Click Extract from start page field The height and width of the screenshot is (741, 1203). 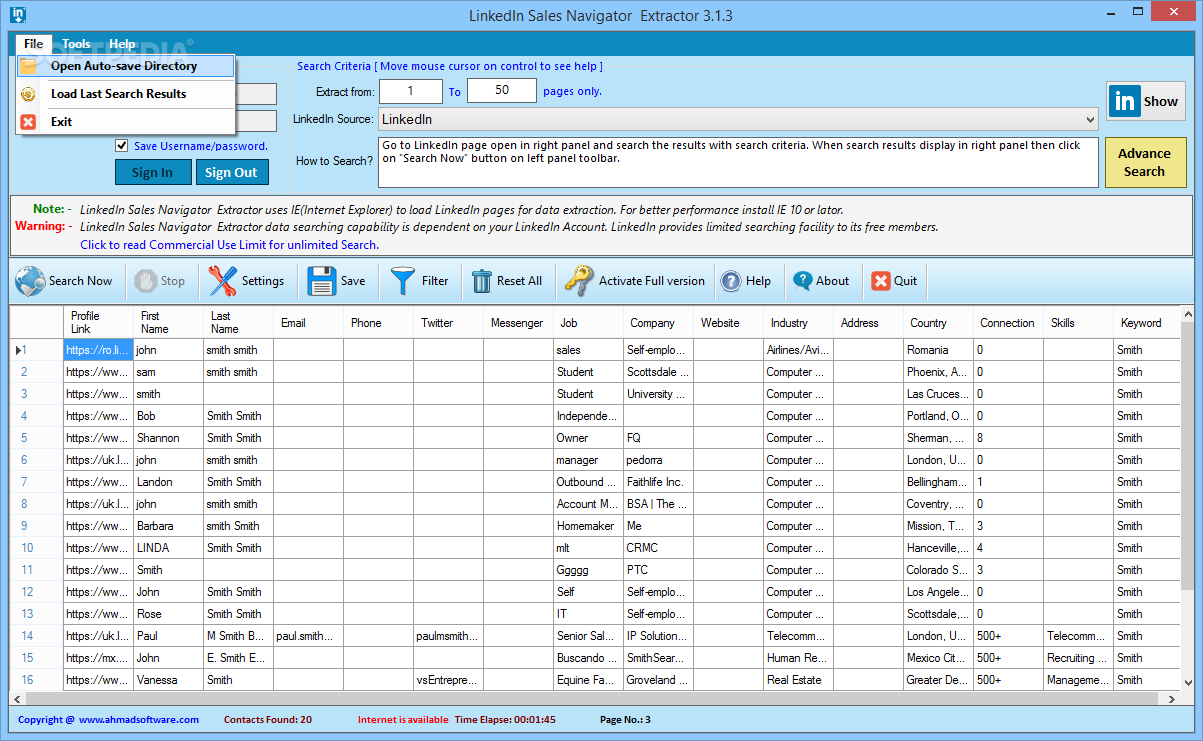(x=411, y=91)
